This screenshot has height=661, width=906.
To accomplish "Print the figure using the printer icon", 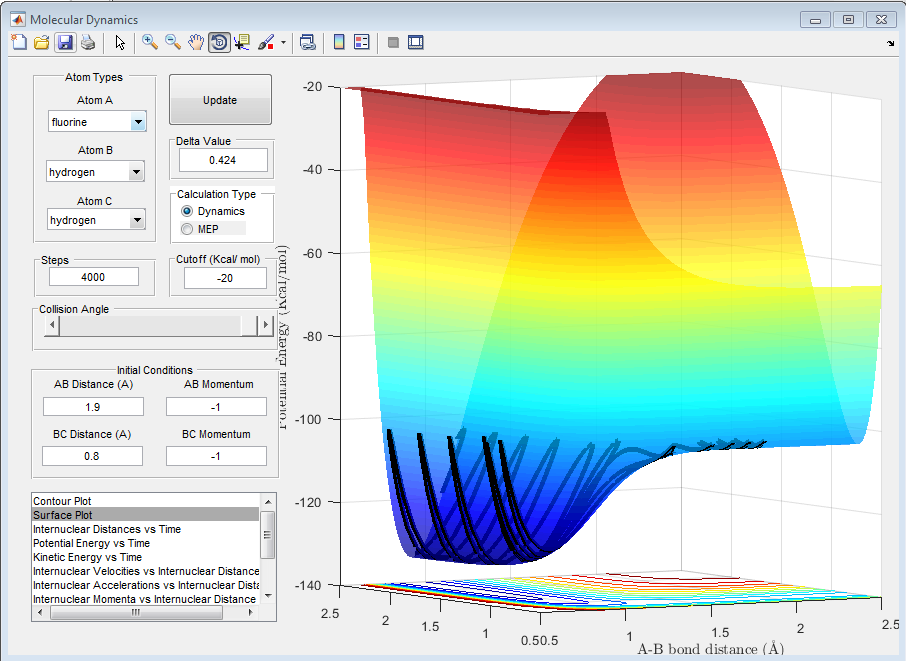I will [x=87, y=42].
